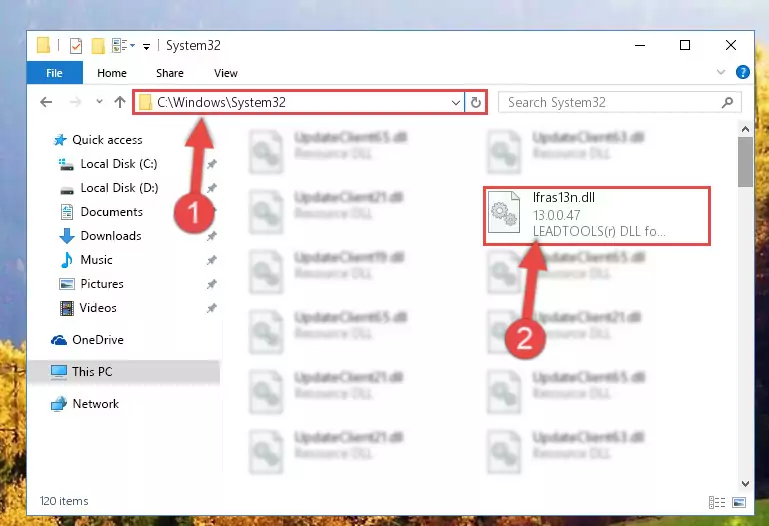Expand the ribbon with the chevron
This screenshot has width=769, height=526.
pos(720,73)
